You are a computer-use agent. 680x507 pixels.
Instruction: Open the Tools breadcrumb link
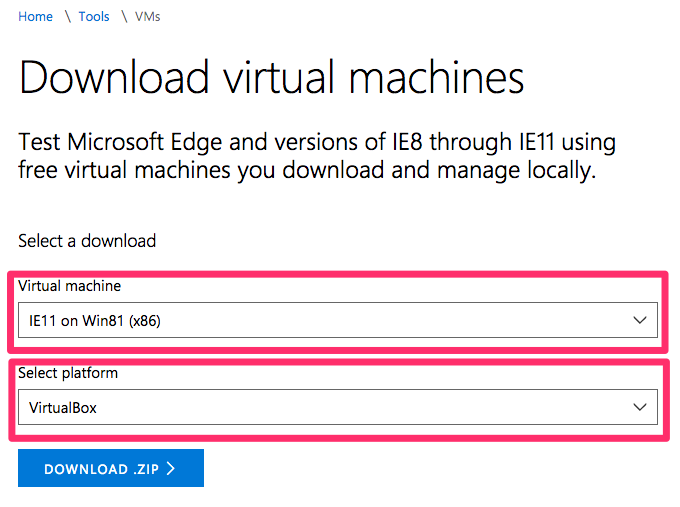click(x=94, y=16)
